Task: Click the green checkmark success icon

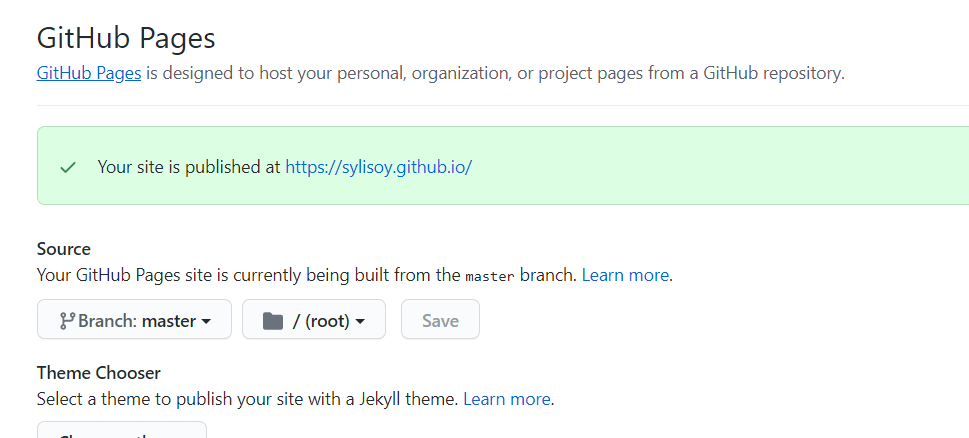Action: tap(68, 167)
